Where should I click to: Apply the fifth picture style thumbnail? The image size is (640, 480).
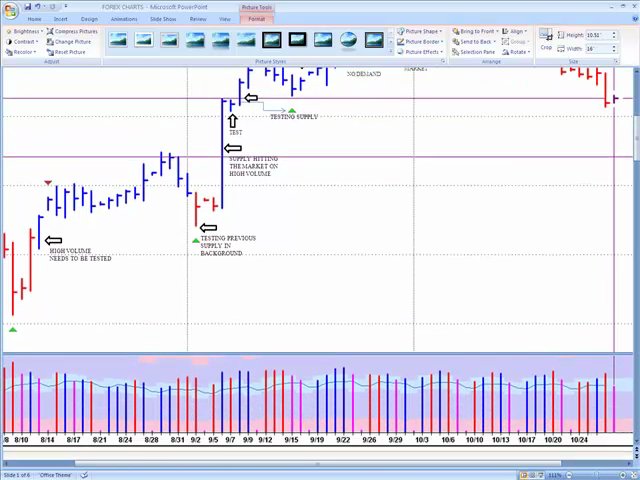coord(221,40)
